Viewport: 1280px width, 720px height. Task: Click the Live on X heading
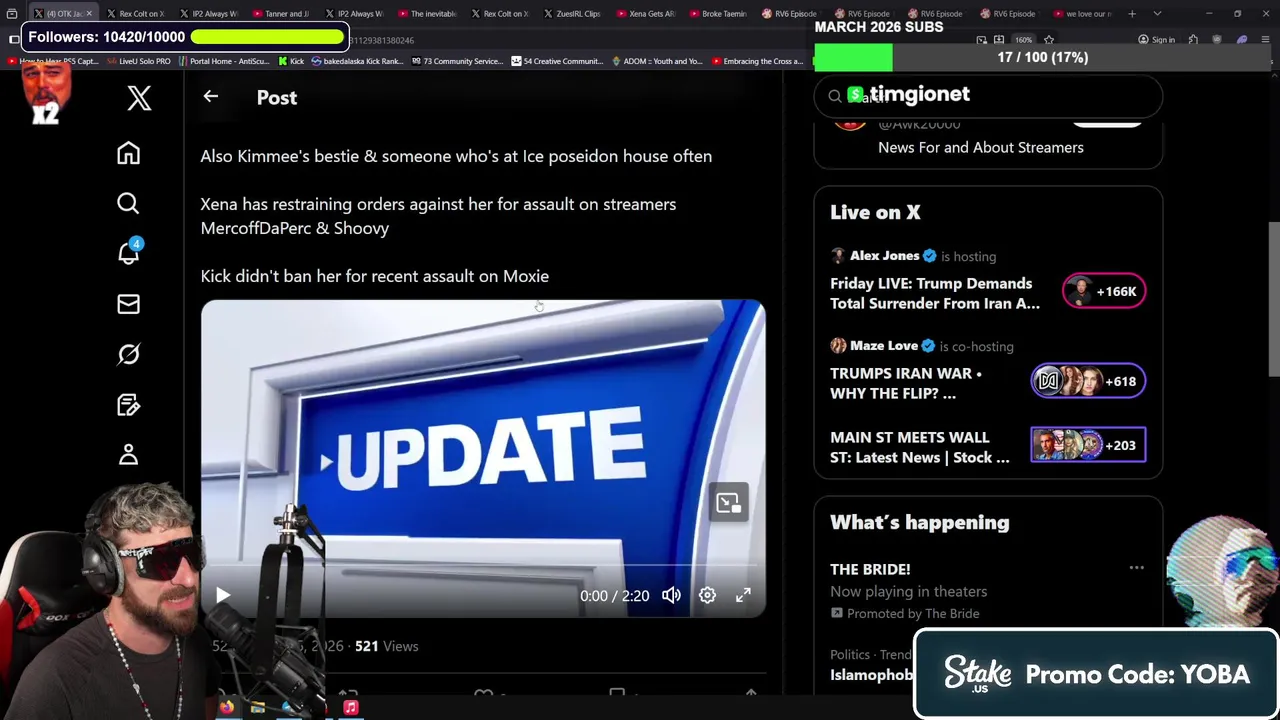[x=875, y=212]
